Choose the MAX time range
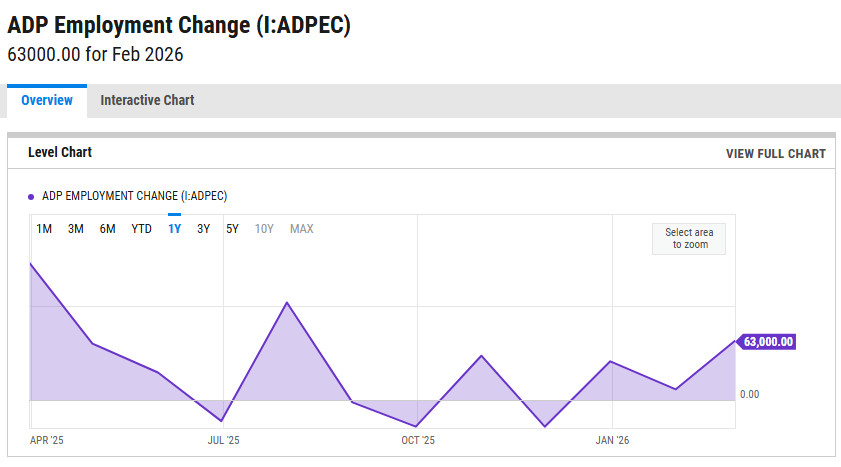 [x=301, y=229]
